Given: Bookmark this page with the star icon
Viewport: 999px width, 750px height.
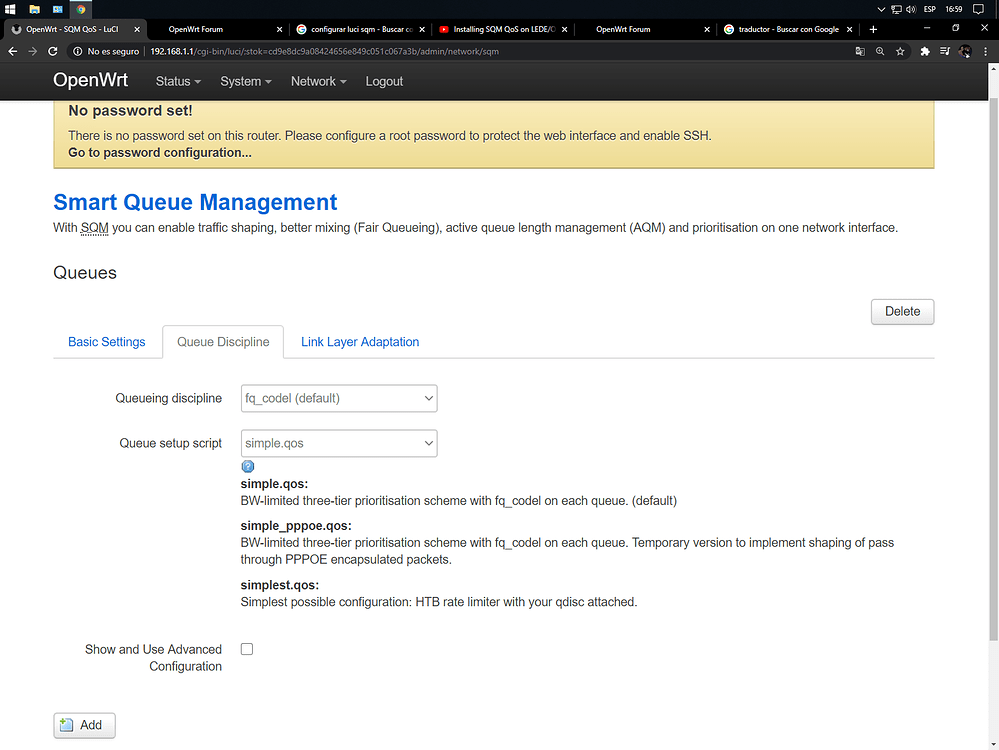Looking at the screenshot, I should click(900, 51).
